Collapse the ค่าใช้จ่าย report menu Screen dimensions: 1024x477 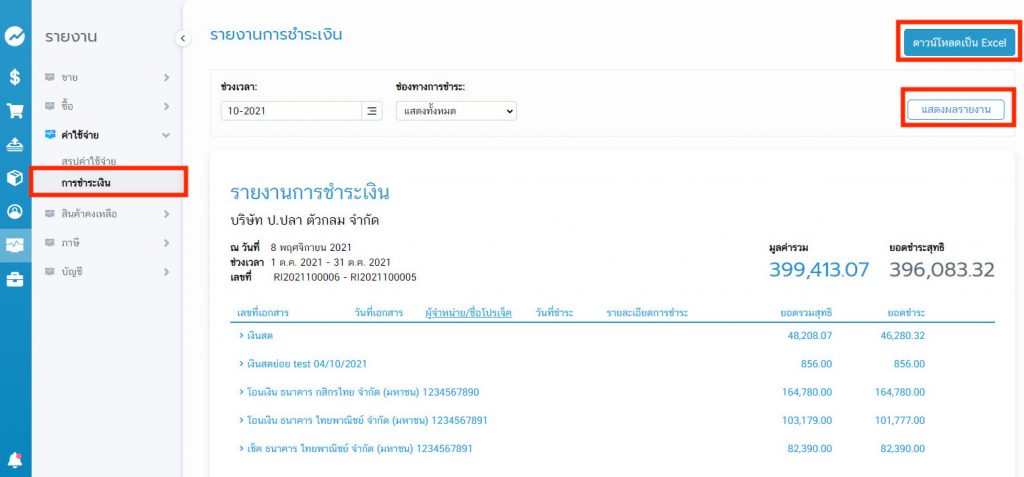click(x=108, y=135)
